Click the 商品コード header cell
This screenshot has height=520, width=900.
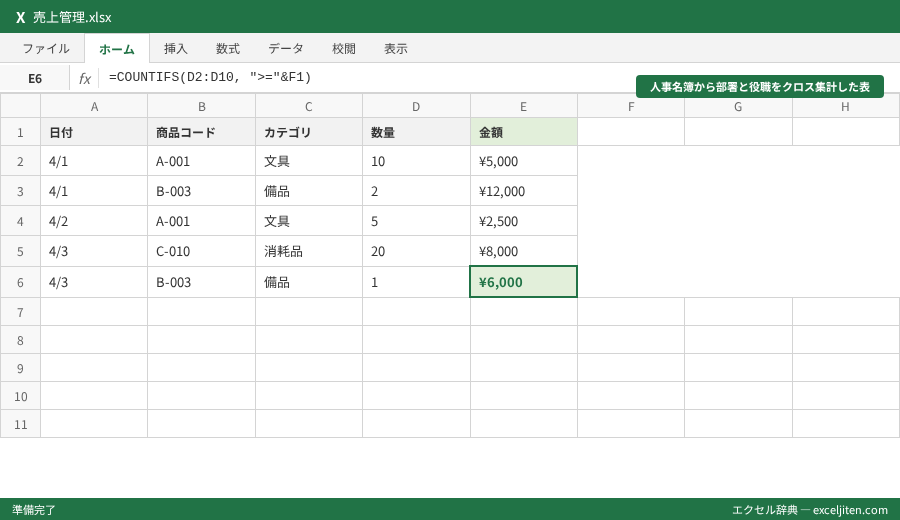[x=201, y=132]
